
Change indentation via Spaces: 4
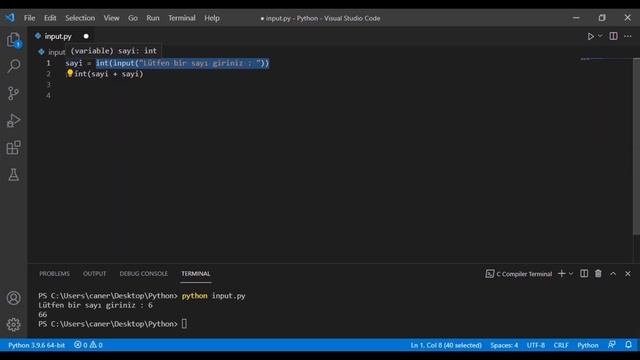(504, 345)
